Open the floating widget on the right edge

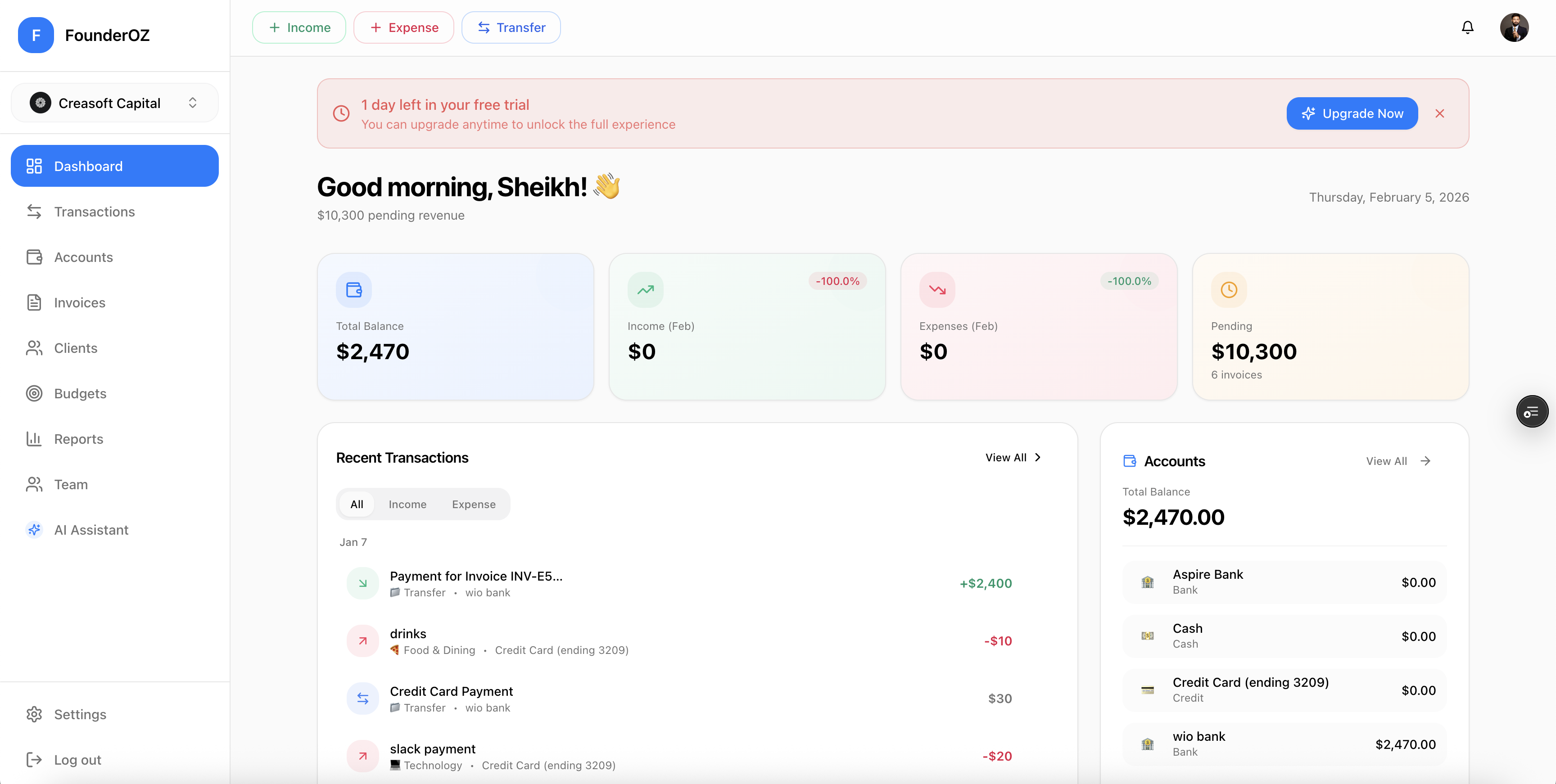point(1532,411)
